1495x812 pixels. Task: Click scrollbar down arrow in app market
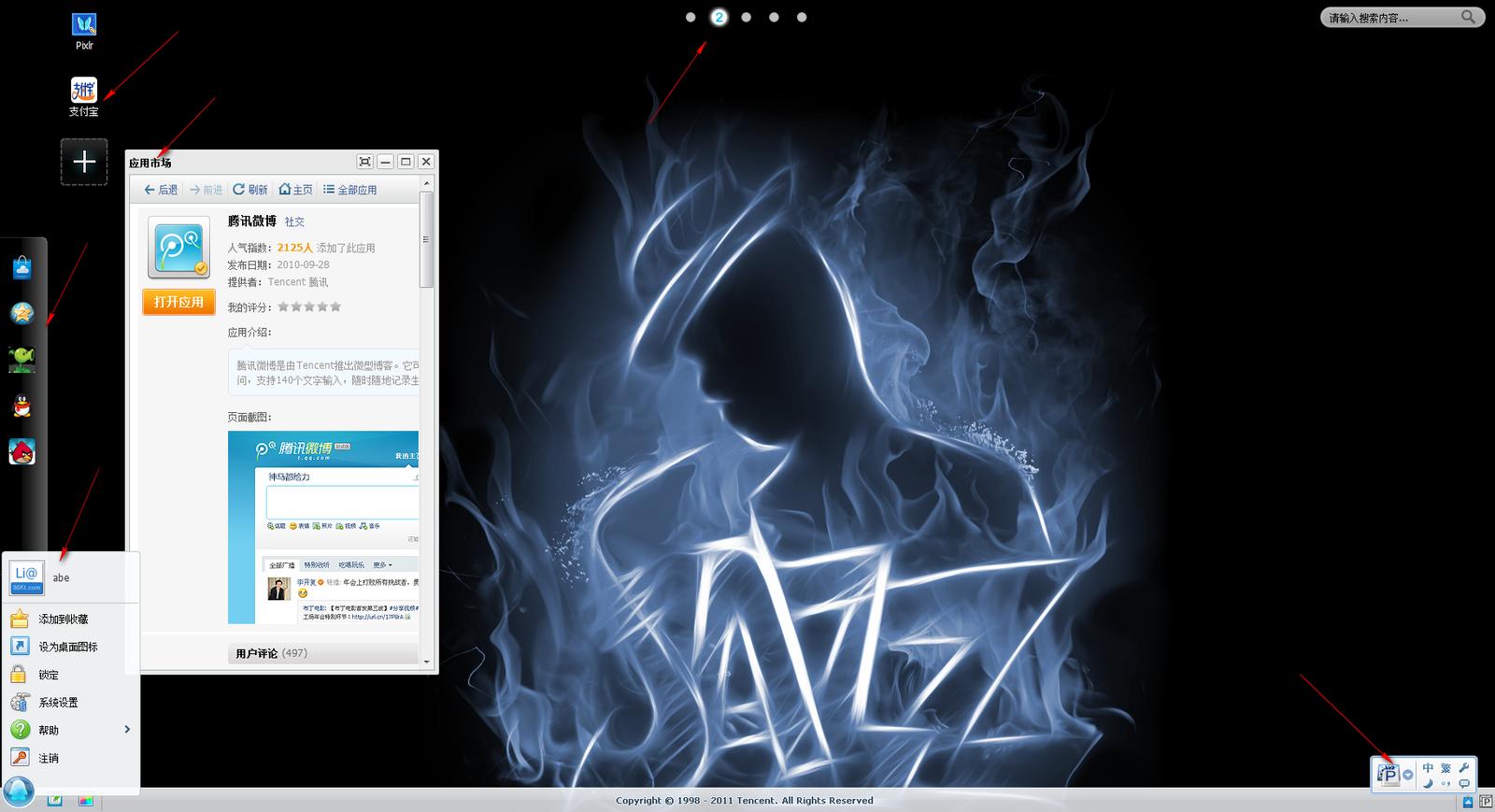(426, 662)
